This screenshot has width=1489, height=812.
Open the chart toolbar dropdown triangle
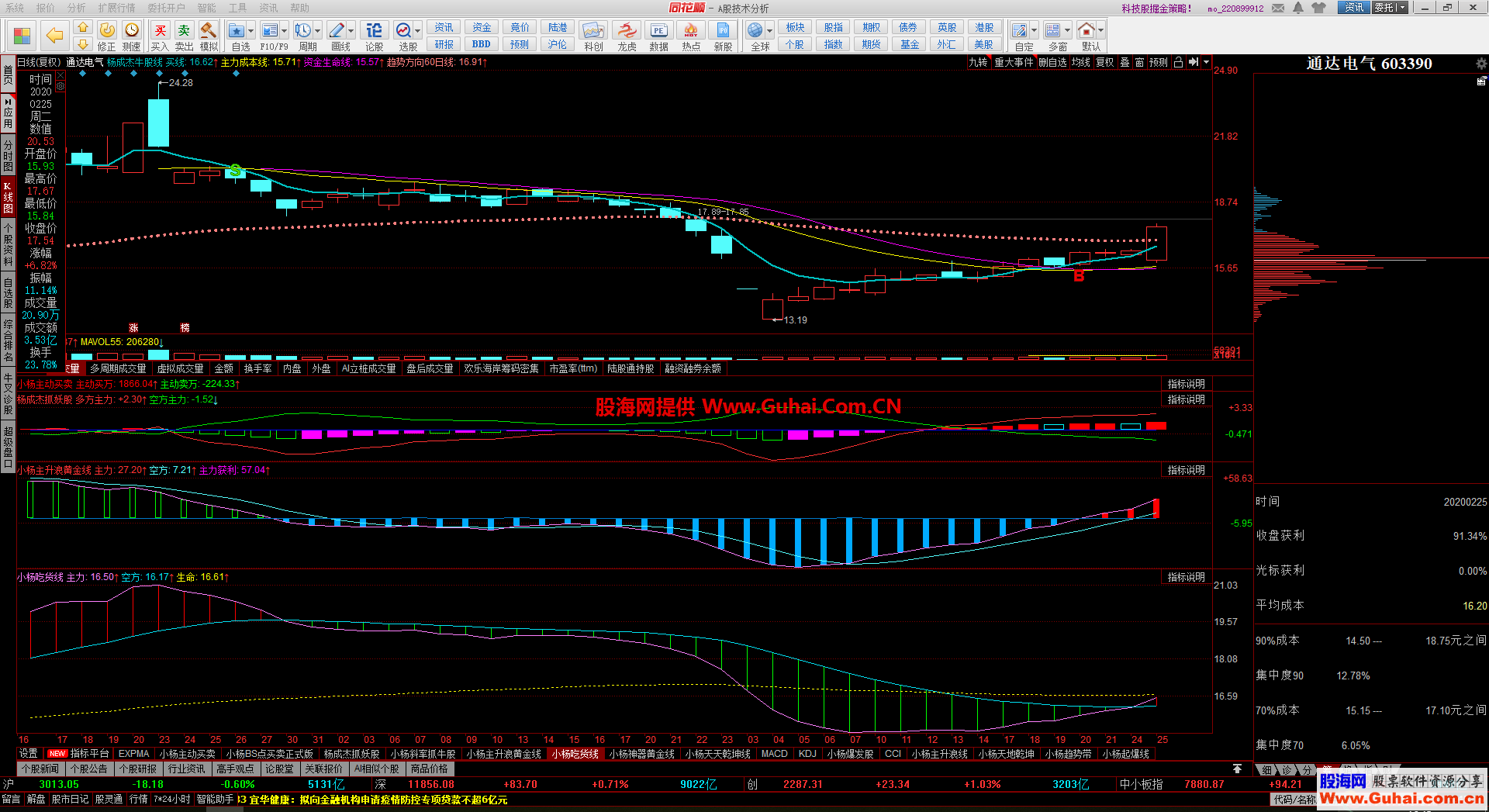tap(1206, 63)
